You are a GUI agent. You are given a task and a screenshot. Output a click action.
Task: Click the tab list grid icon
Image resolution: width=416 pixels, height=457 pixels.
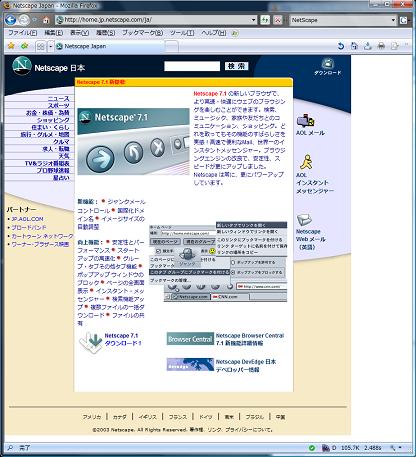click(41, 46)
